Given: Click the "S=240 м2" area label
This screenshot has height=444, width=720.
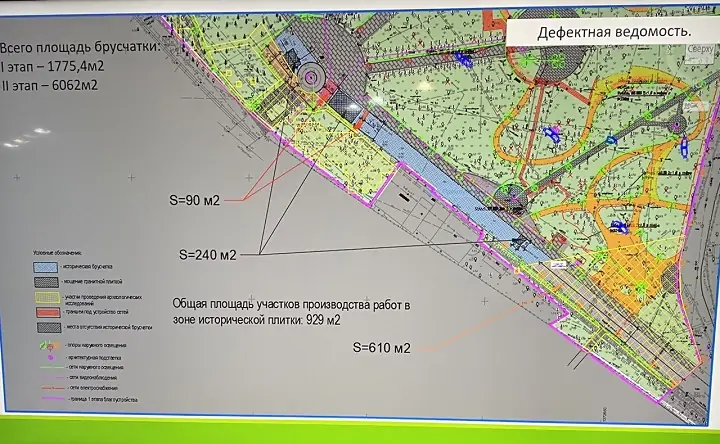Looking at the screenshot, I should [207, 255].
